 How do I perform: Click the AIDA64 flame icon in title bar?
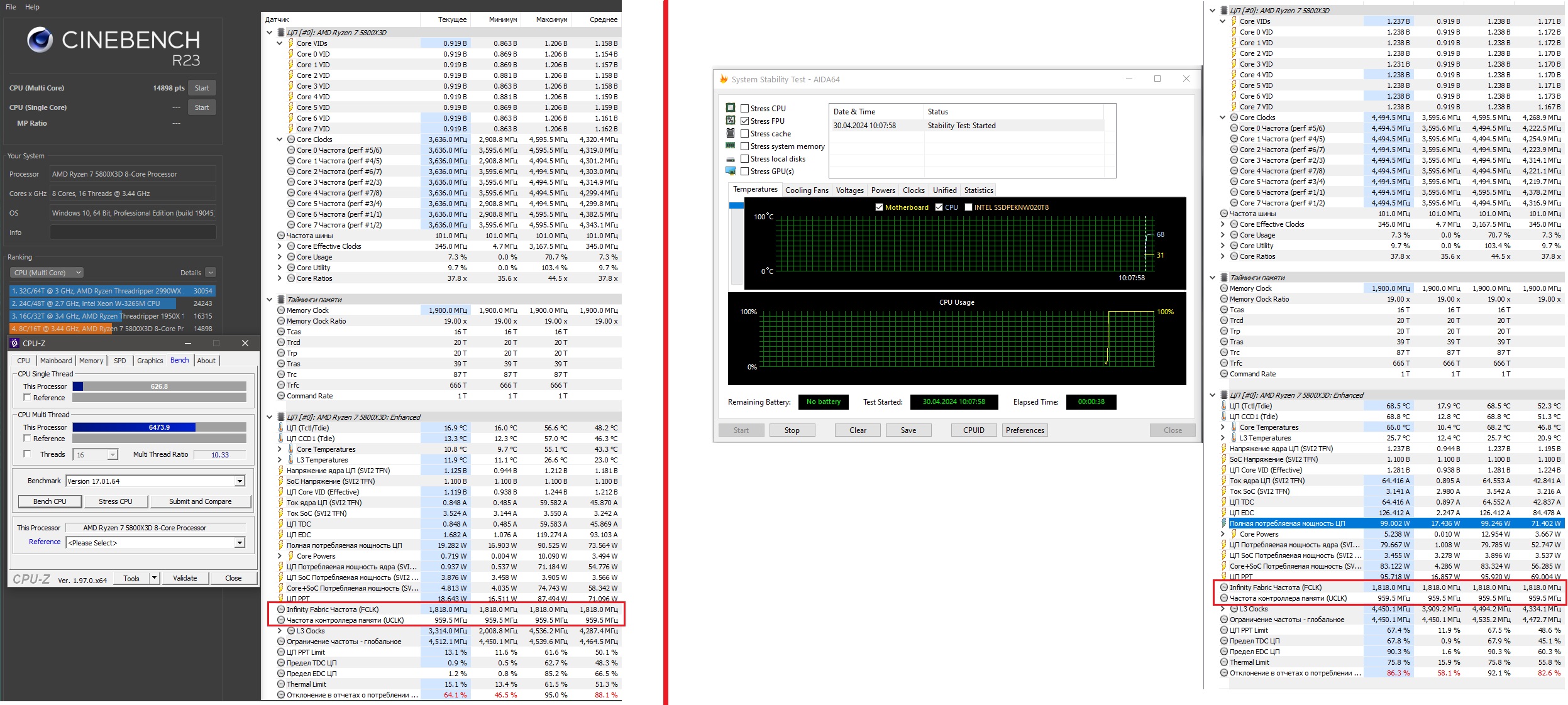coord(724,79)
